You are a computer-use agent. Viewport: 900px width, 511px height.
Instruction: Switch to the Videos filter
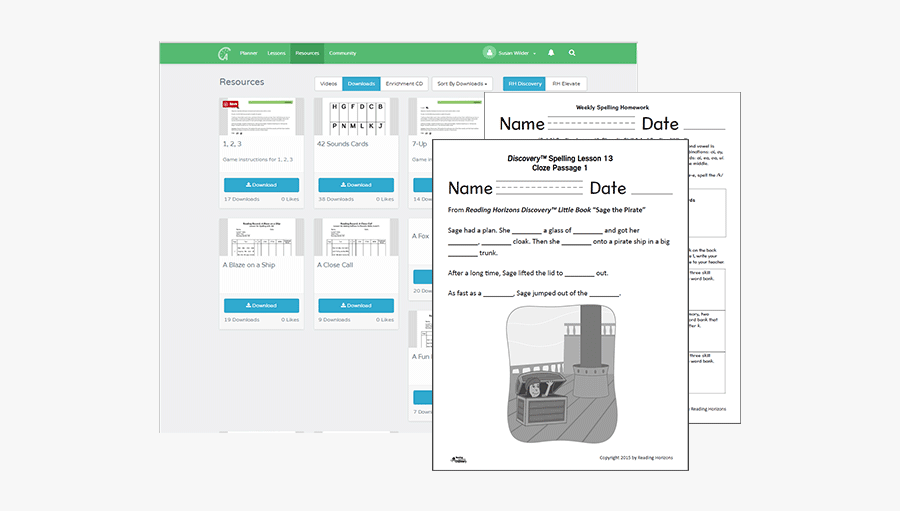tap(328, 84)
